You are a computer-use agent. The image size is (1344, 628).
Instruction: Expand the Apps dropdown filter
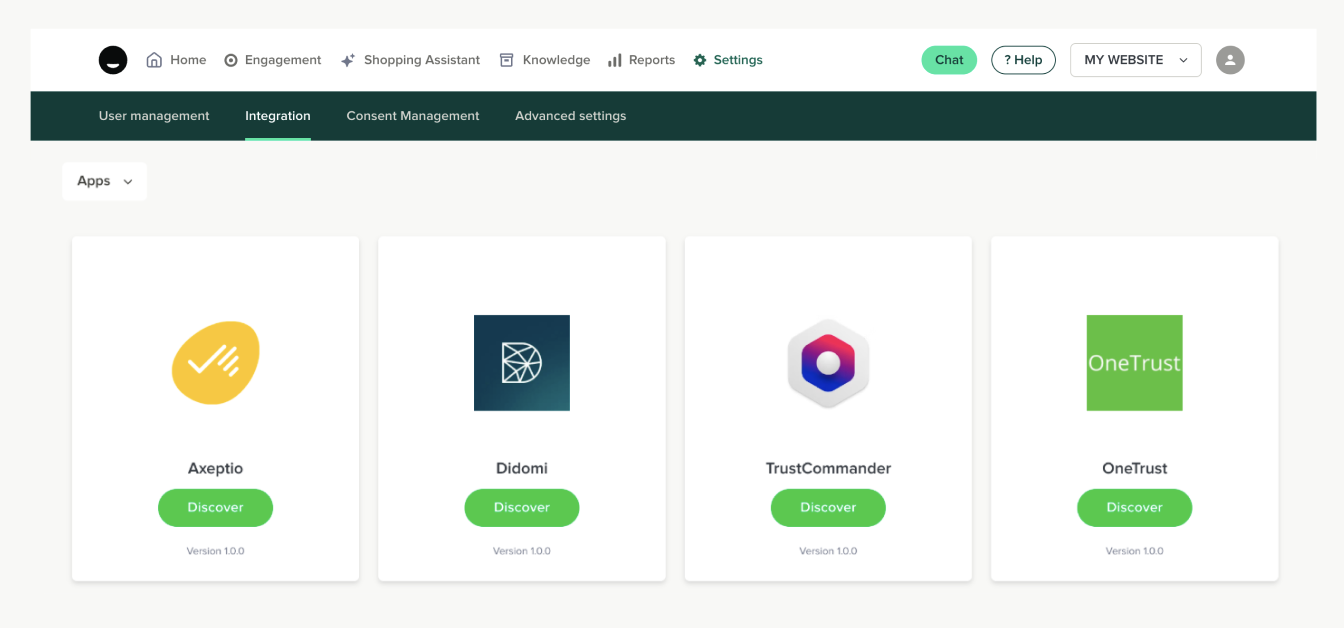pyautogui.click(x=105, y=181)
